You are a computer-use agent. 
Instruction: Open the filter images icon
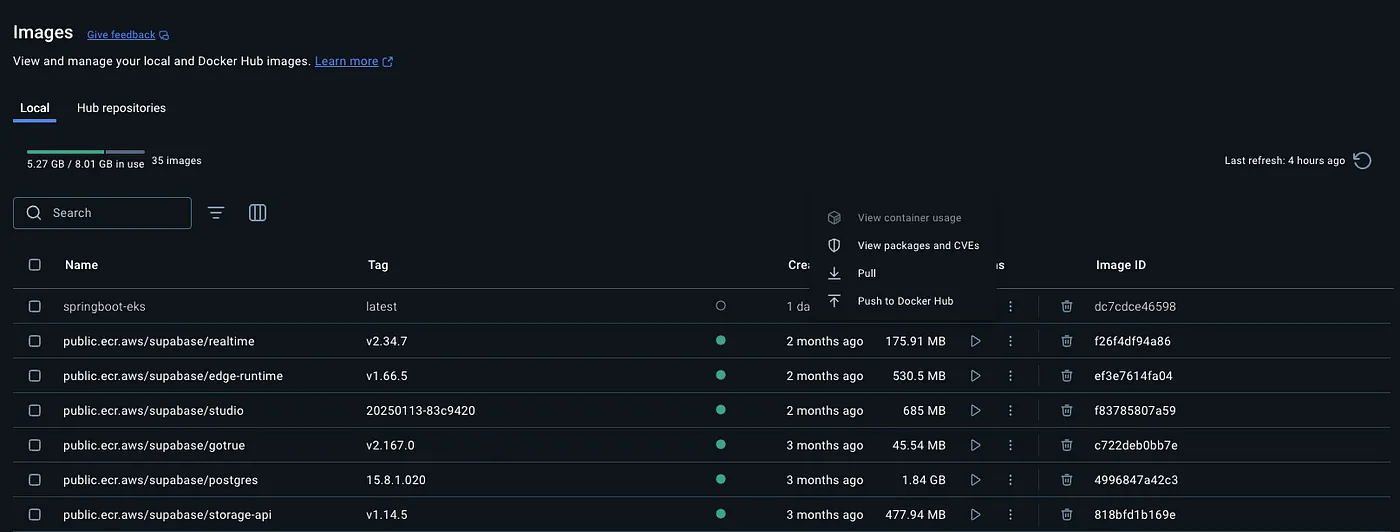click(x=216, y=213)
